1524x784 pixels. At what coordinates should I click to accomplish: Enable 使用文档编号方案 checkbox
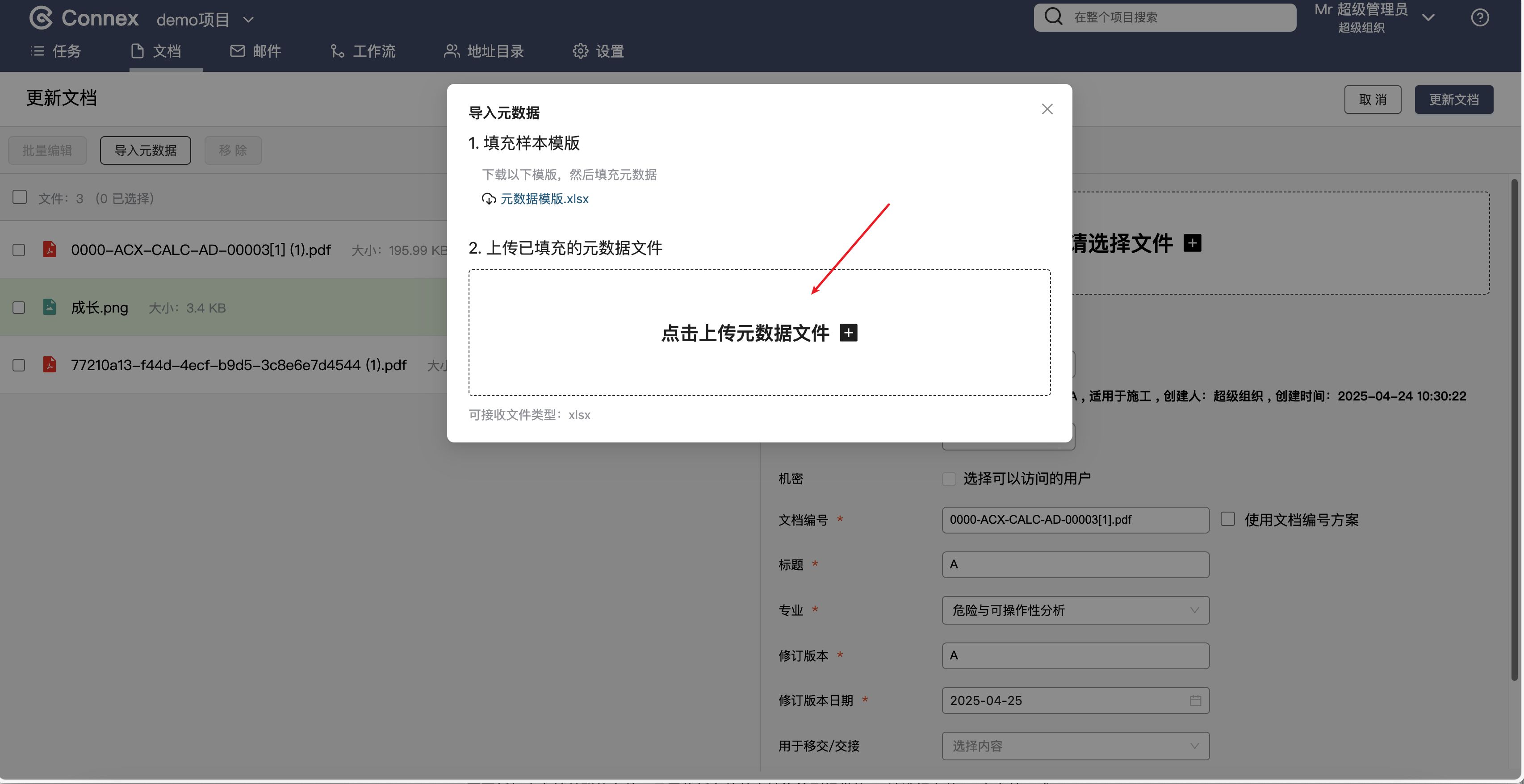(1227, 519)
